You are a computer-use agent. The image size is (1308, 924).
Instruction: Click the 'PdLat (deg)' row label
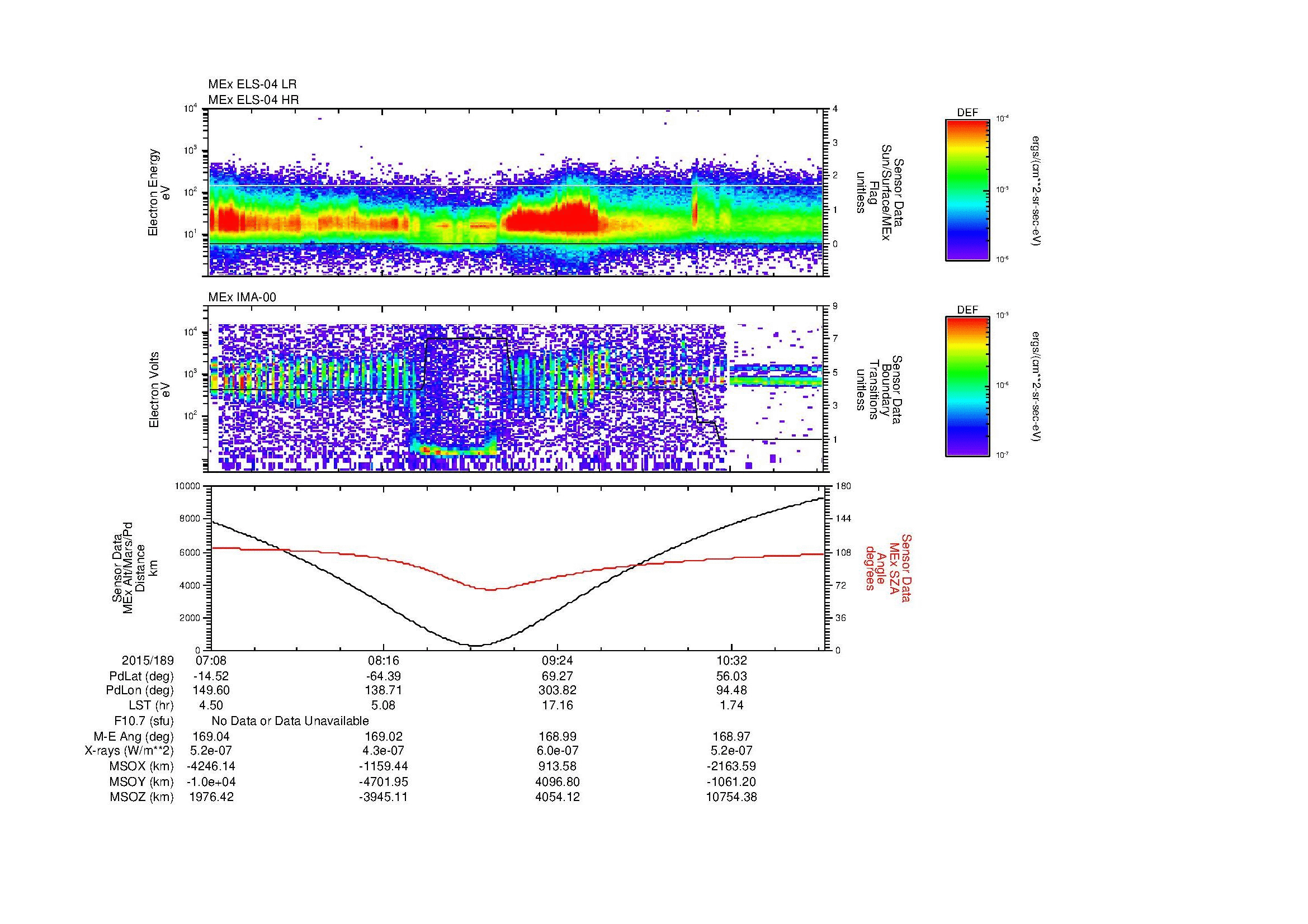point(141,676)
